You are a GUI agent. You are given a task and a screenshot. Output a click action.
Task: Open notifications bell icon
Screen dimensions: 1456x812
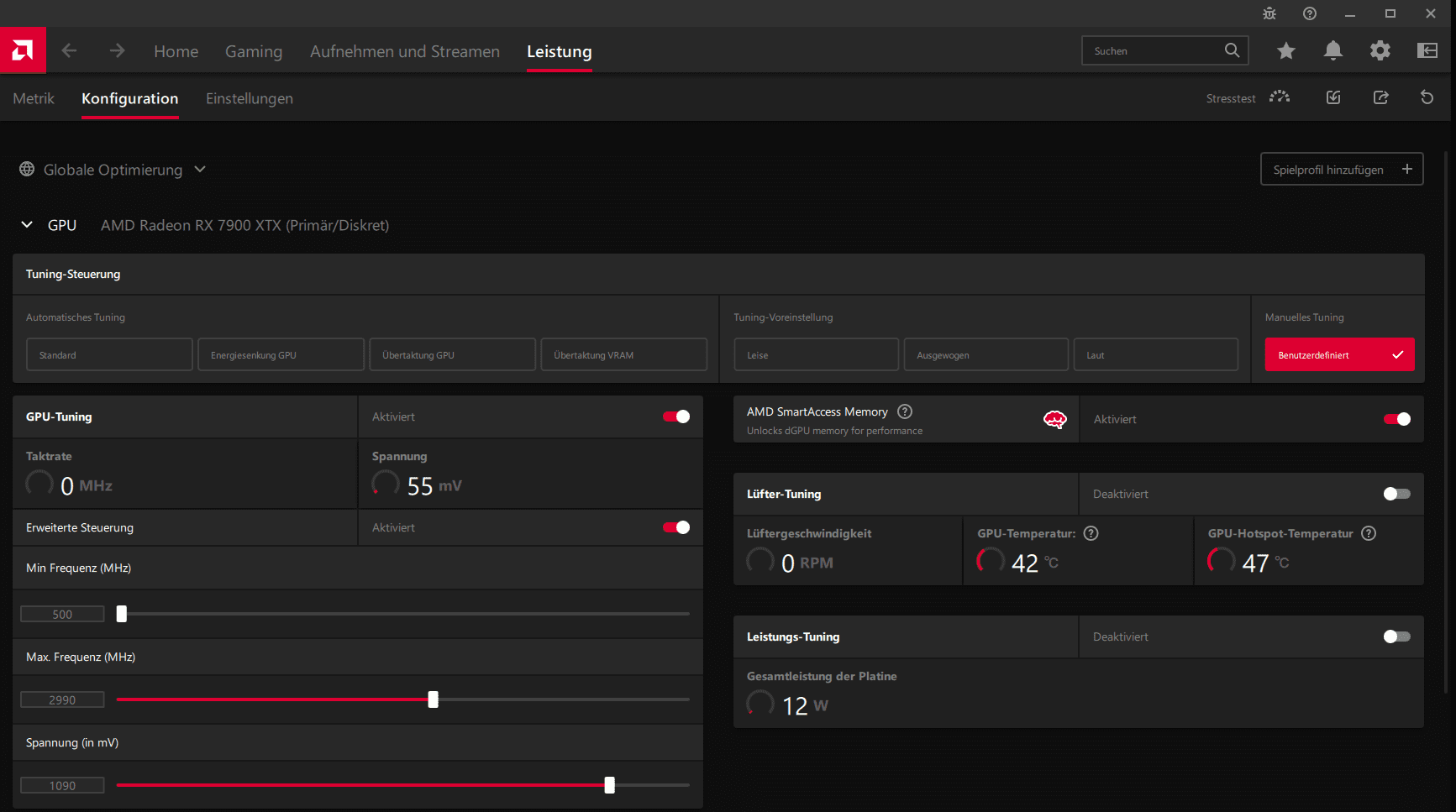point(1333,51)
